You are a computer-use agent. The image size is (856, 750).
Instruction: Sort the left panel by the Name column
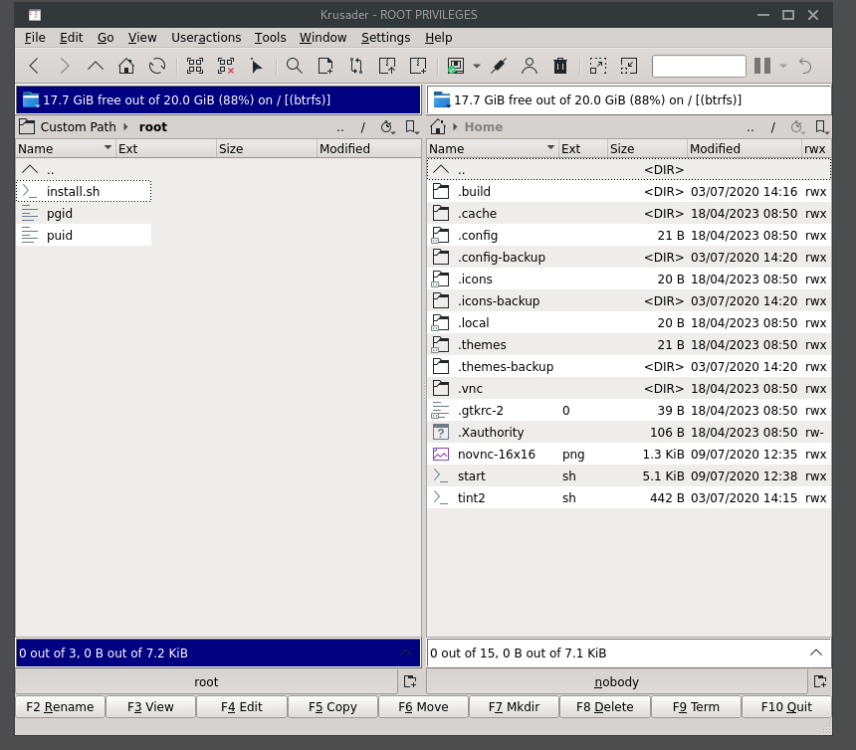click(x=66, y=148)
